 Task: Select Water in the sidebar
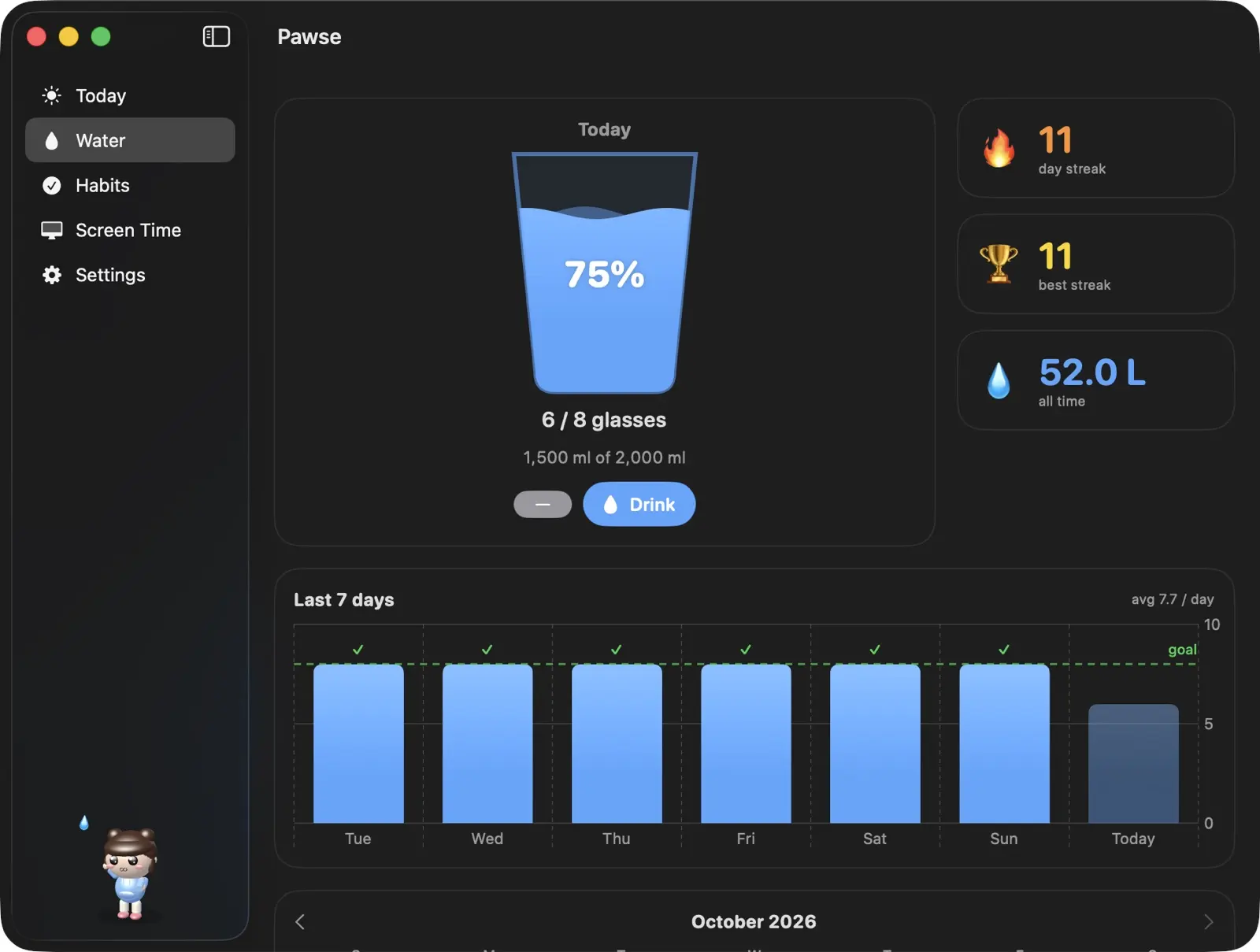click(130, 140)
